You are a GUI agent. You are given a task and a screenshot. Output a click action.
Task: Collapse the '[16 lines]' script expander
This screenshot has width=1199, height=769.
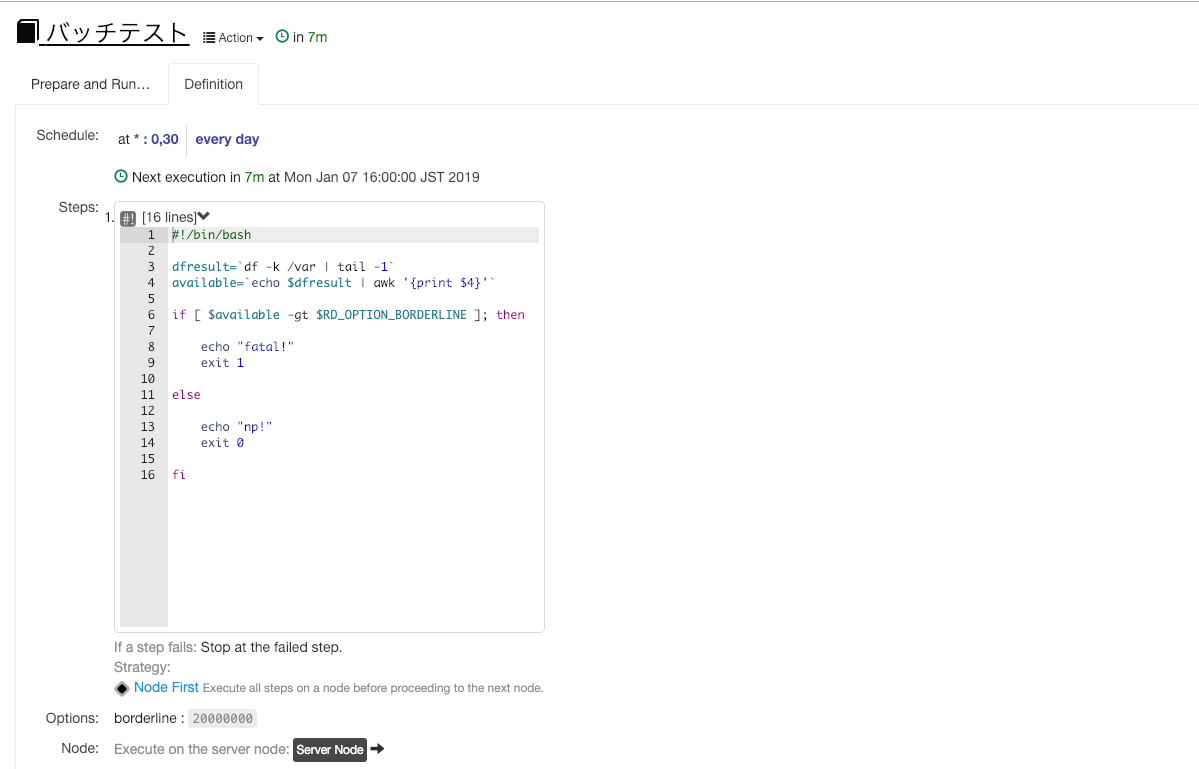coord(176,217)
